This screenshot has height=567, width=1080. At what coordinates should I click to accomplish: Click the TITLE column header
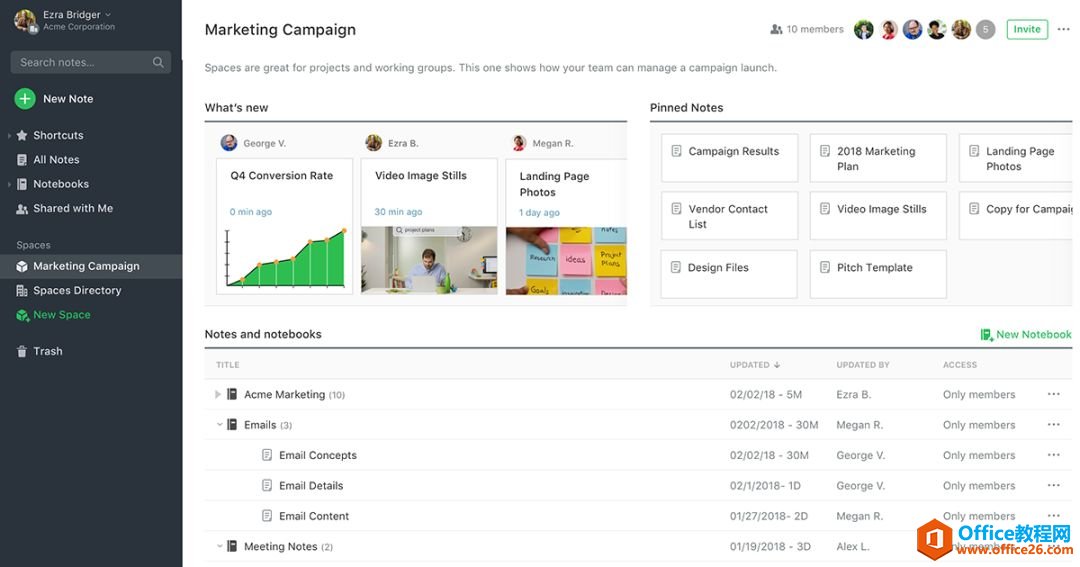tap(227, 364)
